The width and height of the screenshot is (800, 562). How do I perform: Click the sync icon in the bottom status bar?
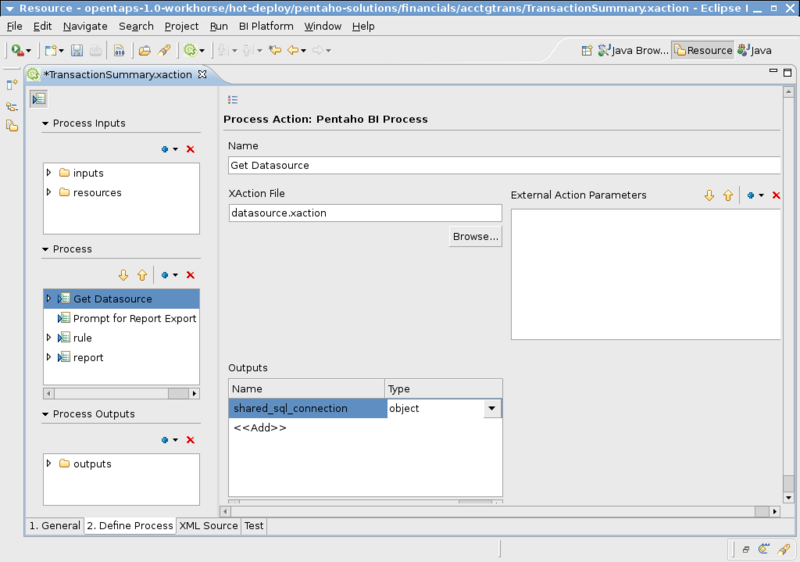pos(764,549)
